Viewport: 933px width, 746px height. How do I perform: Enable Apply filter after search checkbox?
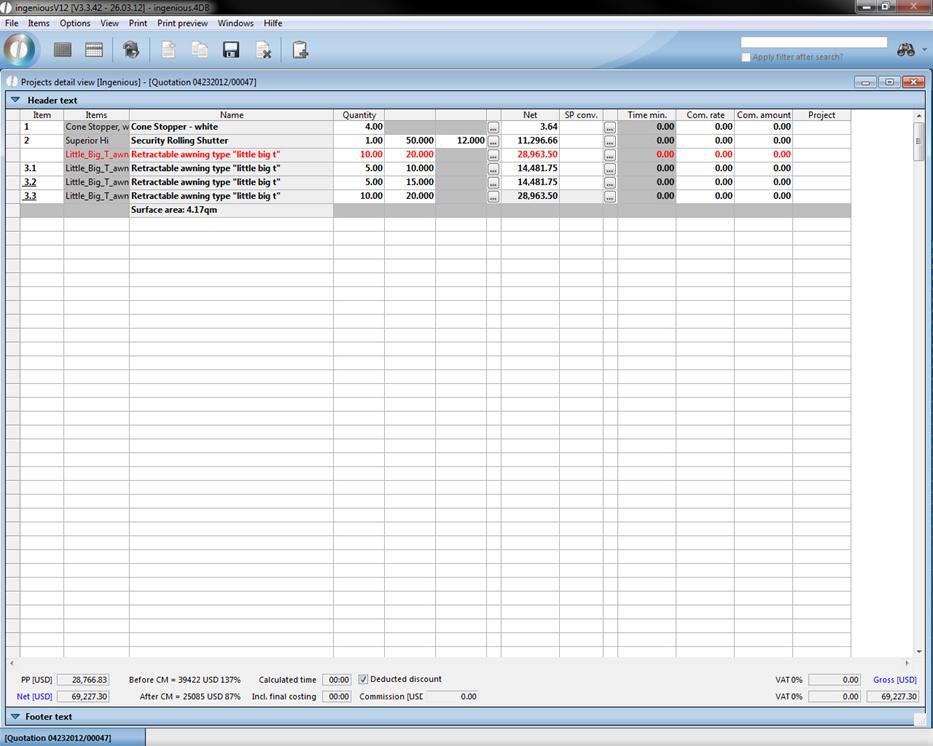(746, 57)
